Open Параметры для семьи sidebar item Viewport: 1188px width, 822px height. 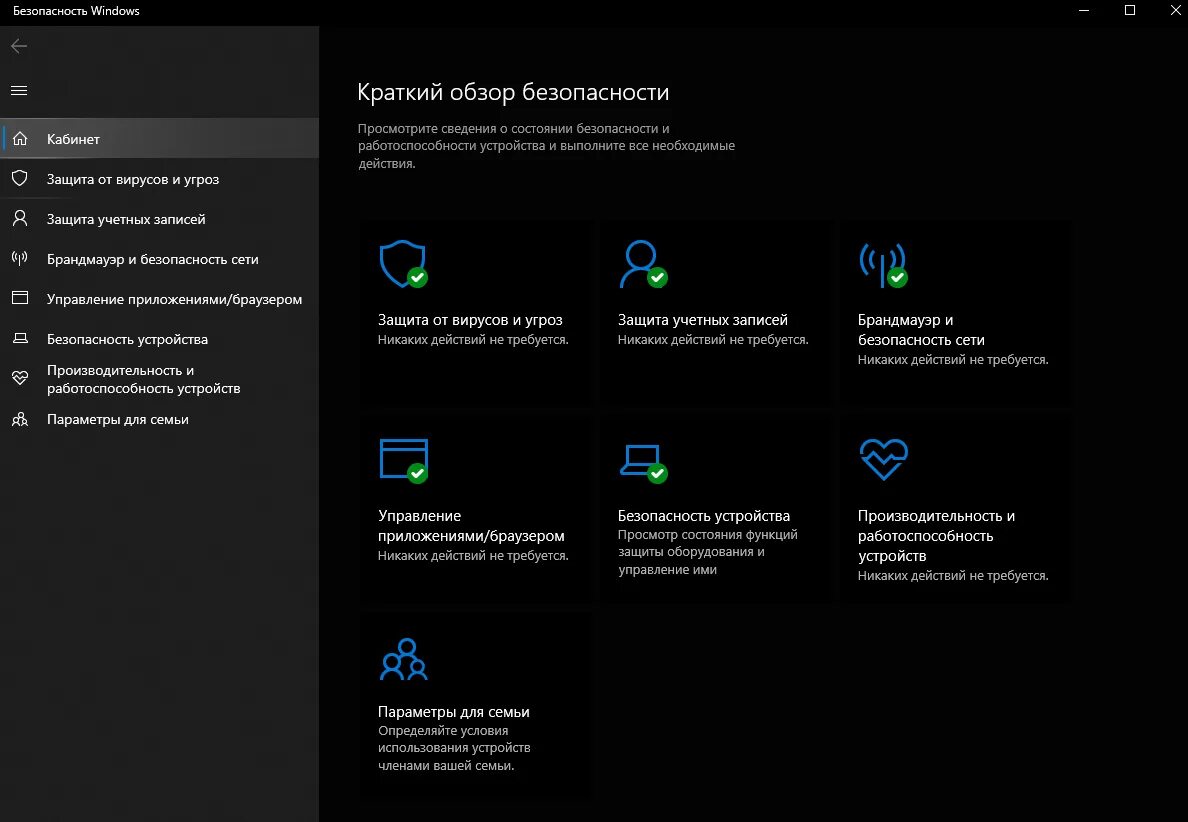[x=159, y=419]
